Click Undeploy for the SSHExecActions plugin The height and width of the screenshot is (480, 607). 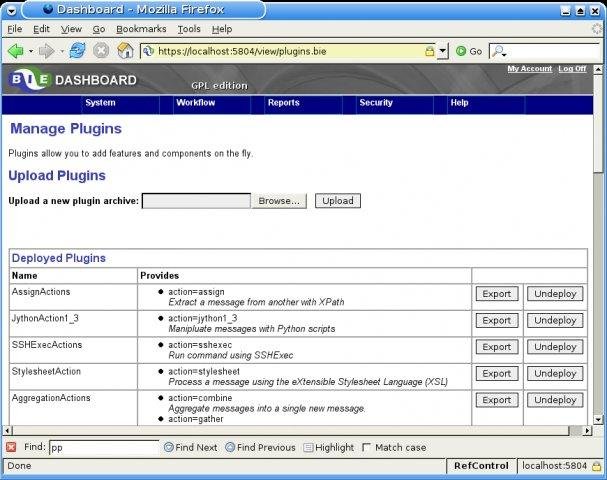(555, 347)
